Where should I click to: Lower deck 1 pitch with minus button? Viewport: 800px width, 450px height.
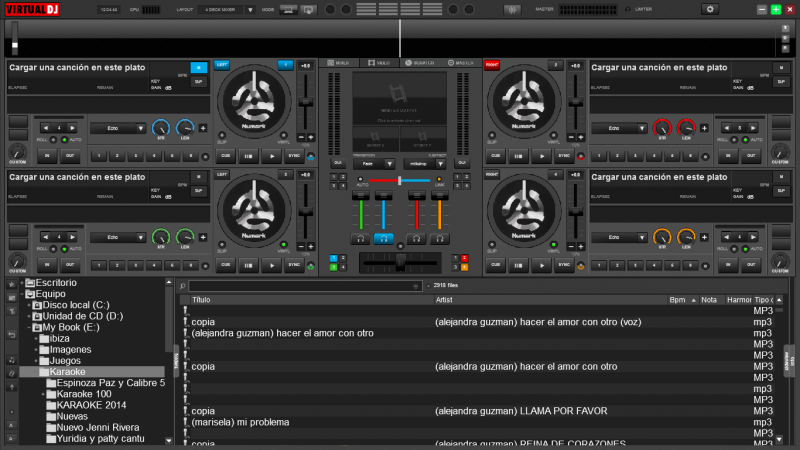pos(301,137)
